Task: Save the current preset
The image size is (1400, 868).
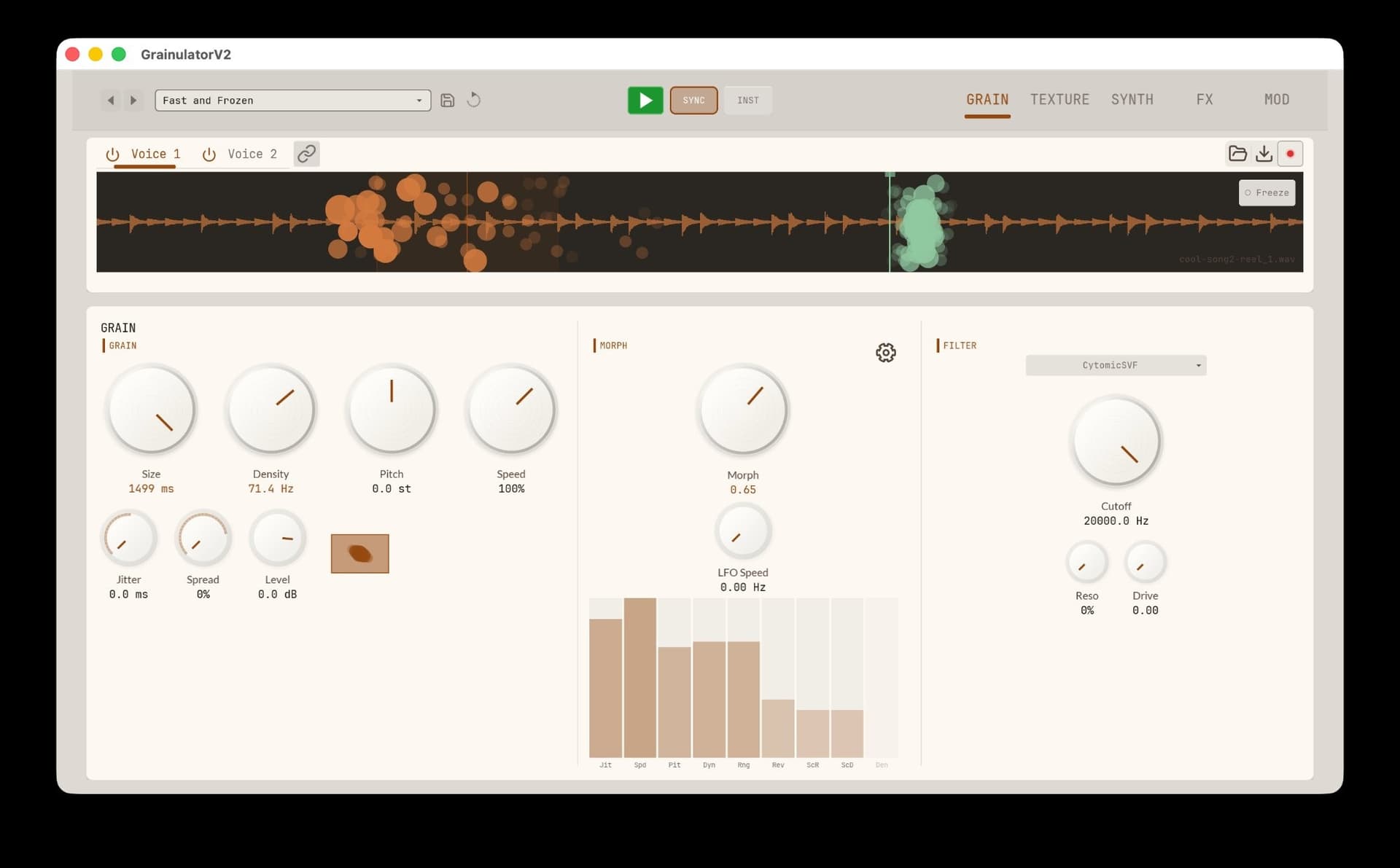Action: (x=448, y=100)
